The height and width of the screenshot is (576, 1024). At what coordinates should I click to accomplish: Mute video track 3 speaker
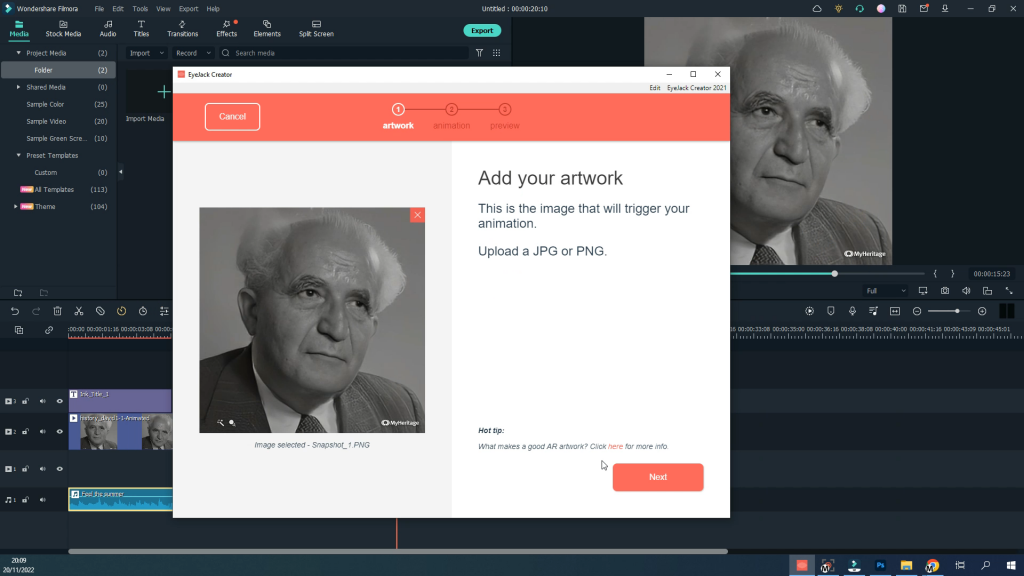pos(42,401)
